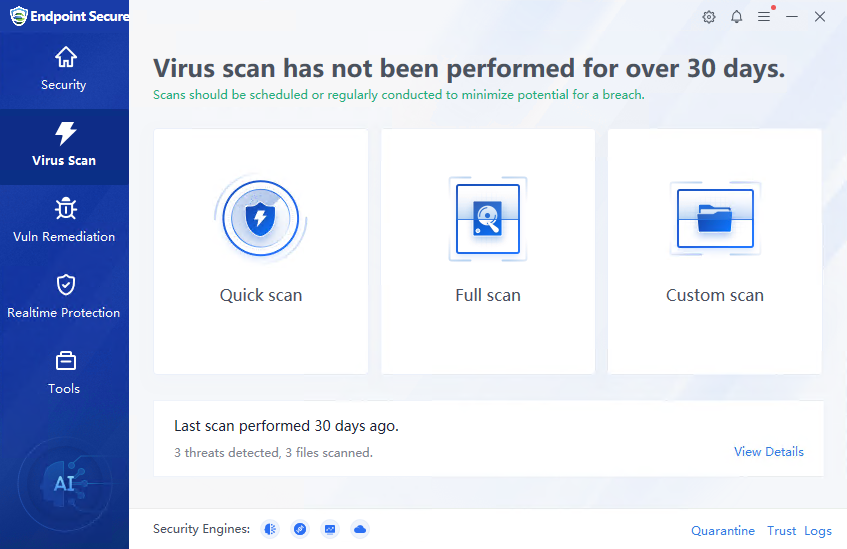Click the AI assistant brain icon
Image resolution: width=847 pixels, height=549 pixels.
64,484
